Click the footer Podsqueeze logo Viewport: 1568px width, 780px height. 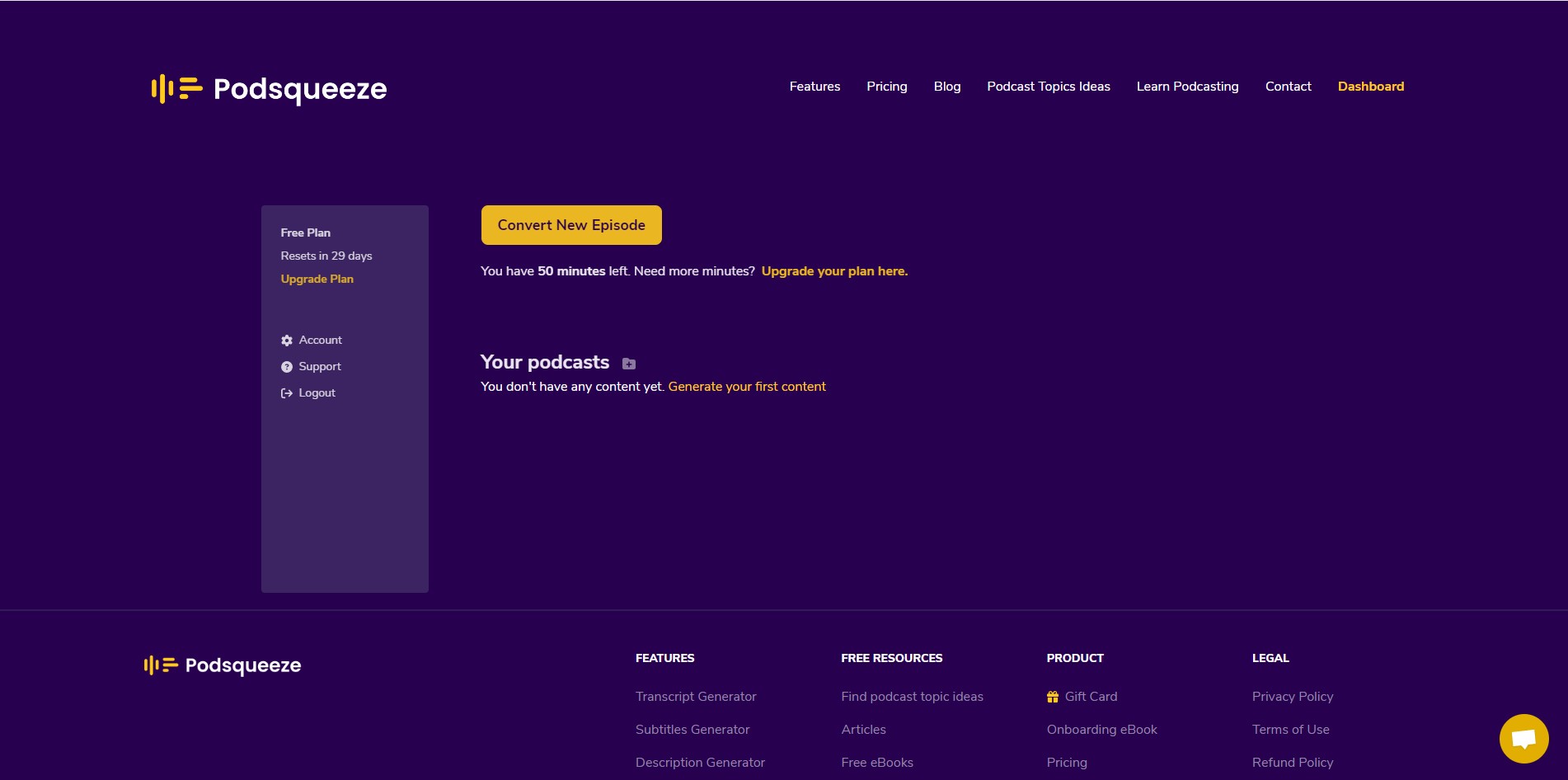point(223,665)
